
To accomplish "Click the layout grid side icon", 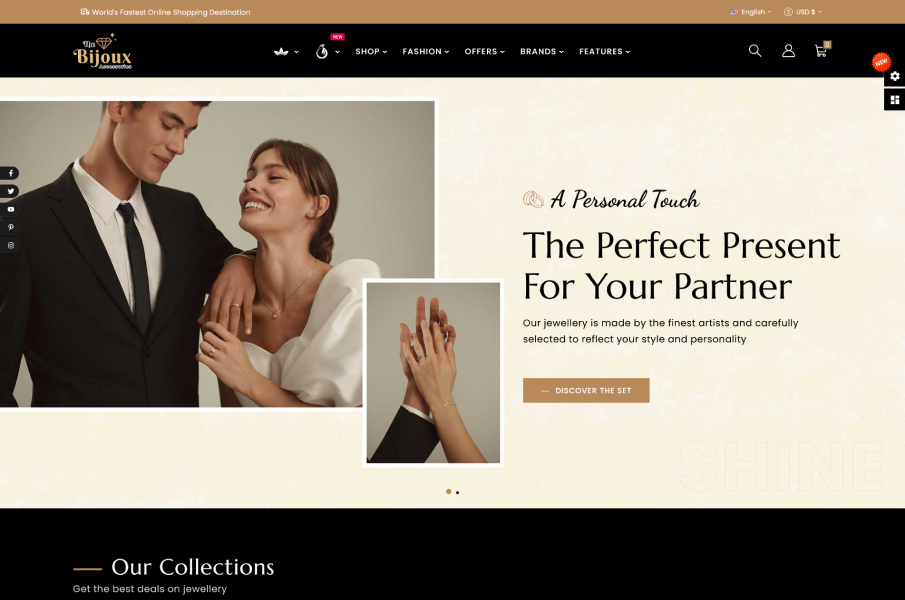I will [894, 100].
